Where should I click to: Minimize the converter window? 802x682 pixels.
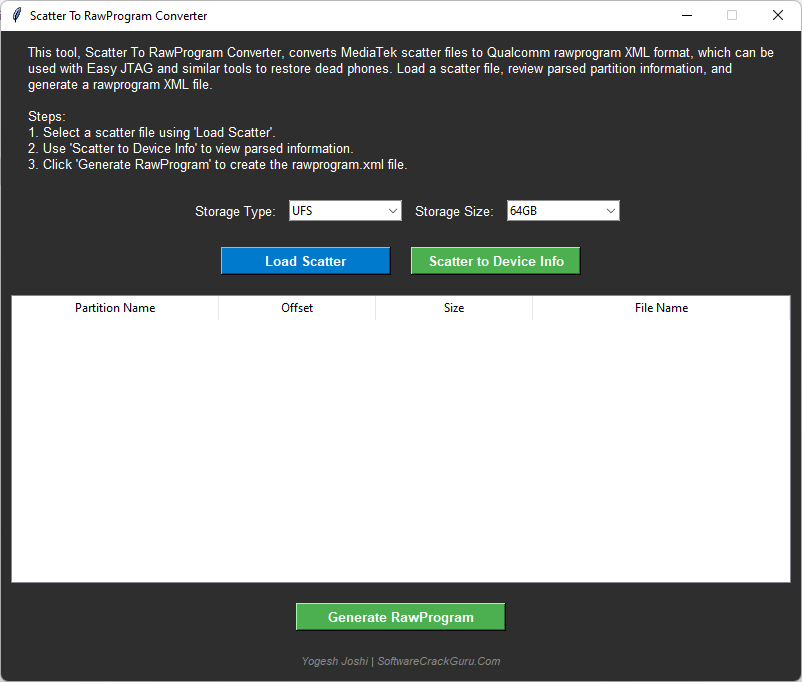pyautogui.click(x=686, y=16)
